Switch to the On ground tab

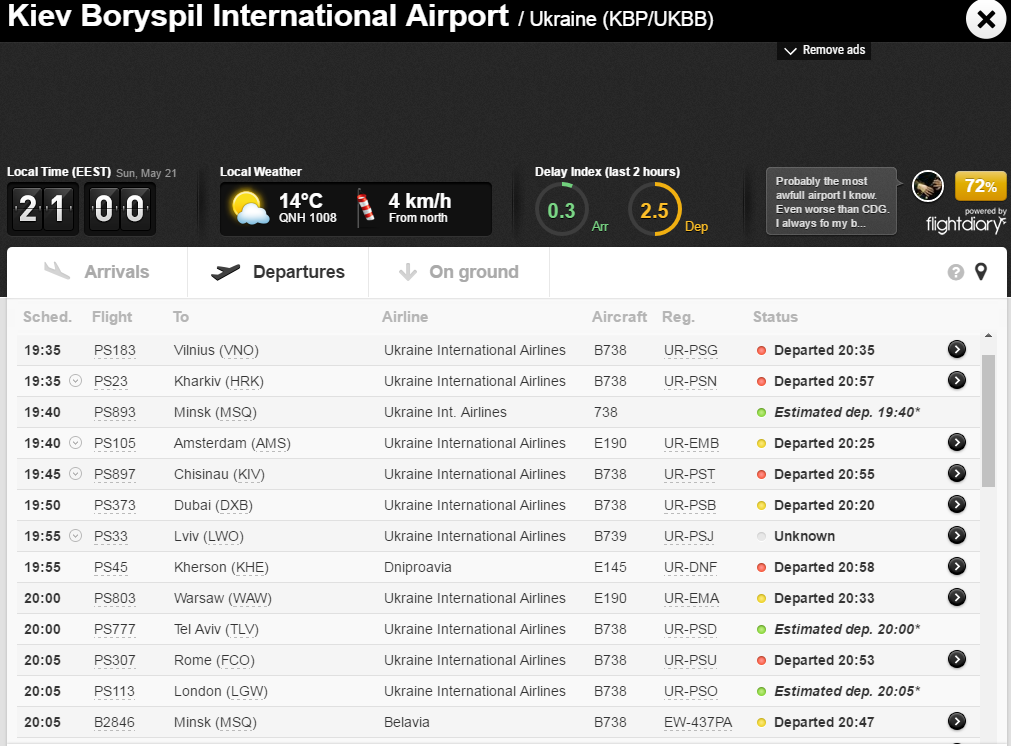point(459,272)
